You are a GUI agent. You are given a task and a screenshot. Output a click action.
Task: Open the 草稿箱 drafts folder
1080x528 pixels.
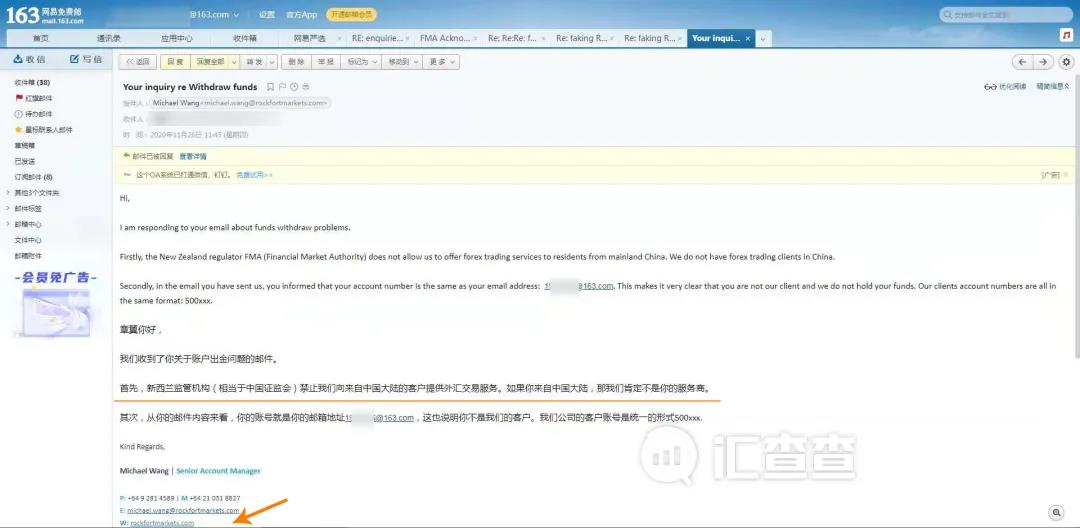tap(25, 145)
